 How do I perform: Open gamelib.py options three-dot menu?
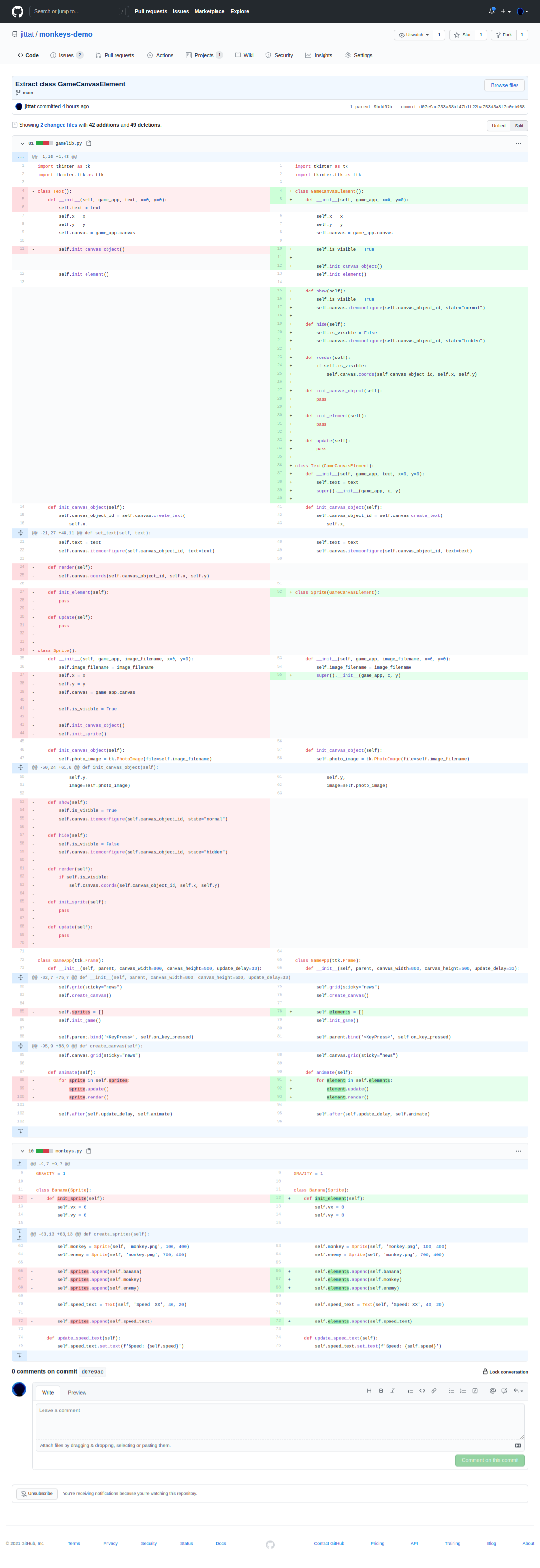pos(518,144)
